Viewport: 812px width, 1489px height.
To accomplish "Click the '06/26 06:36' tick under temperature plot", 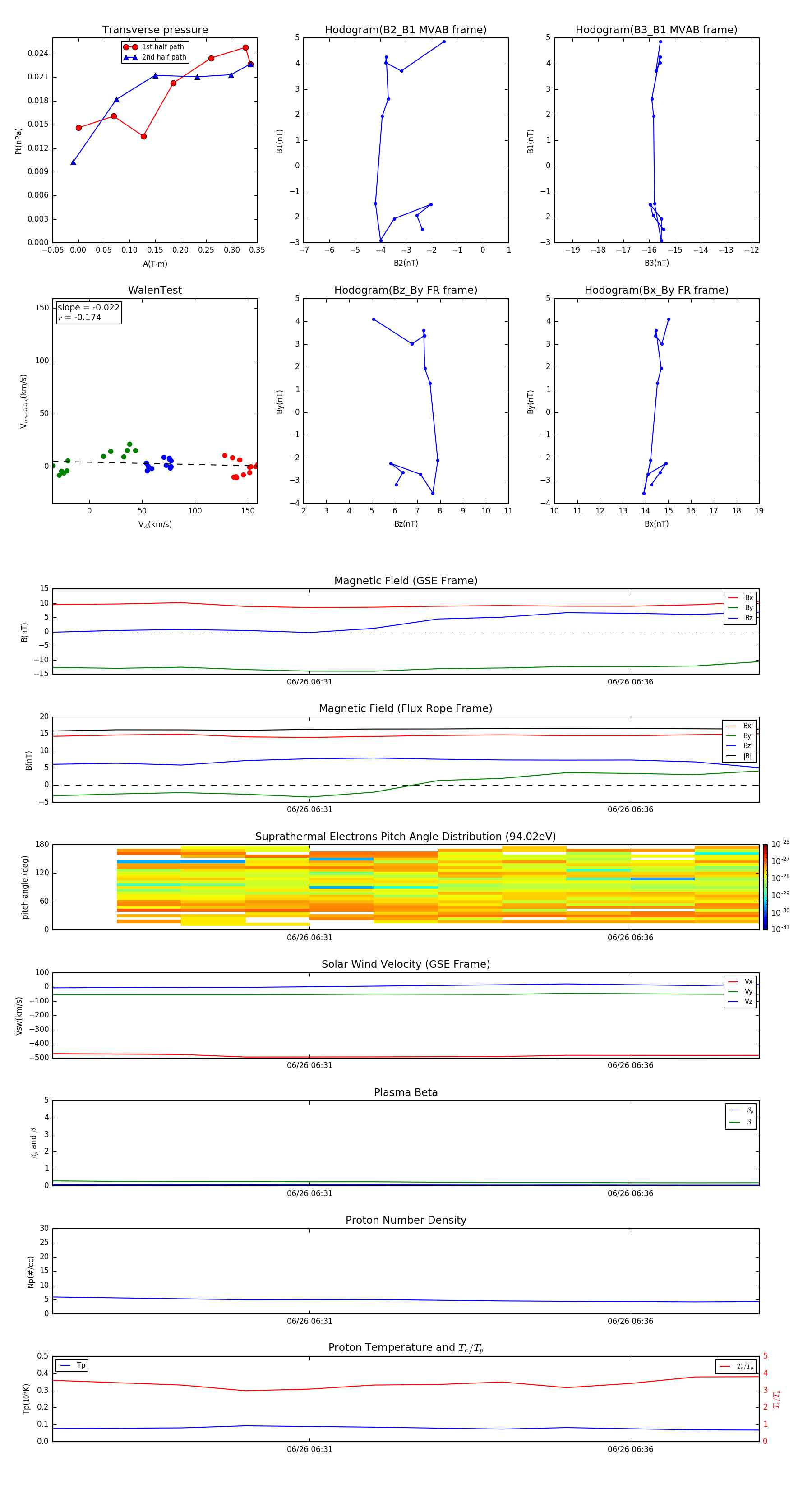I will tap(631, 1449).
